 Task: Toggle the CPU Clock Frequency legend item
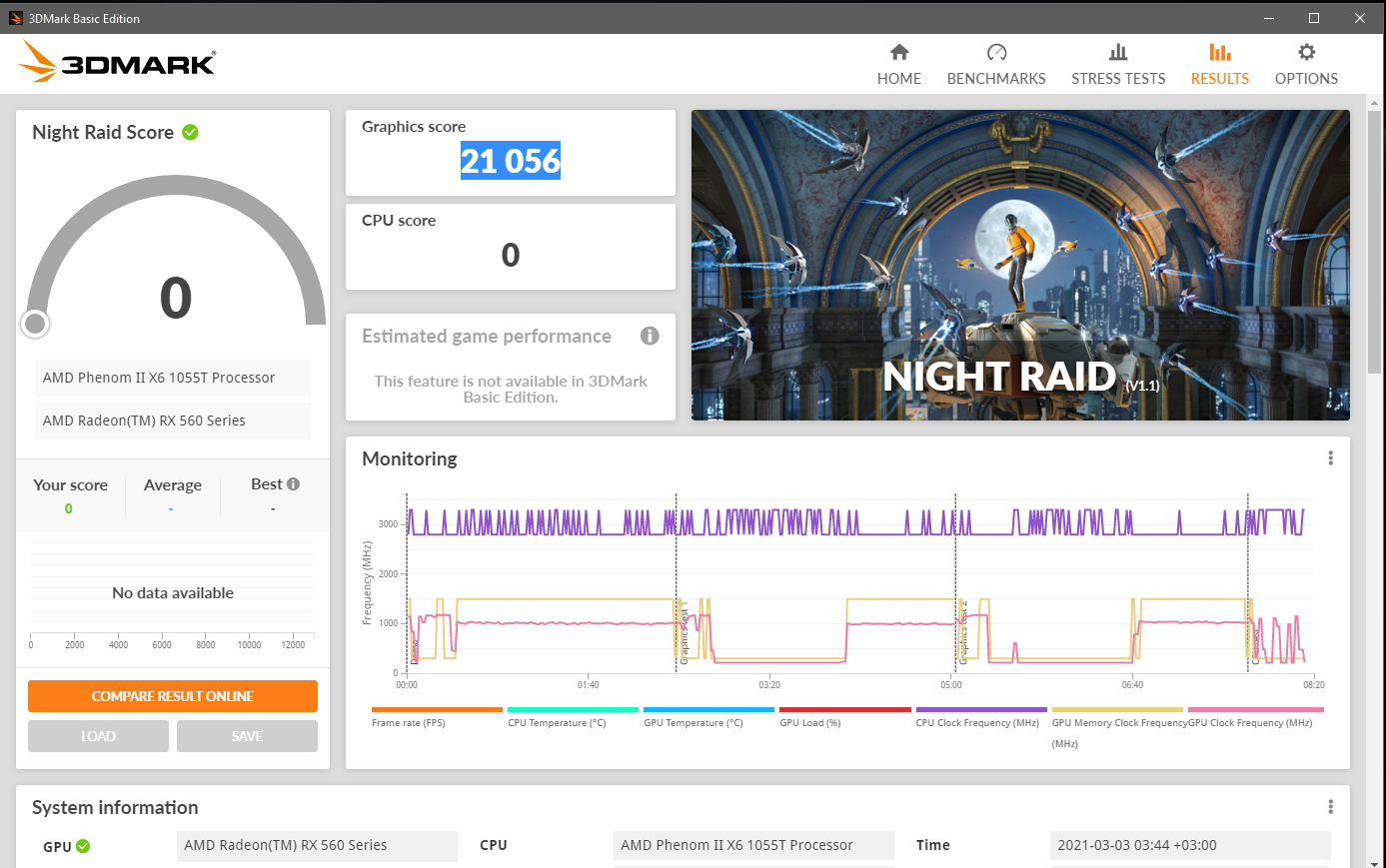tap(981, 716)
